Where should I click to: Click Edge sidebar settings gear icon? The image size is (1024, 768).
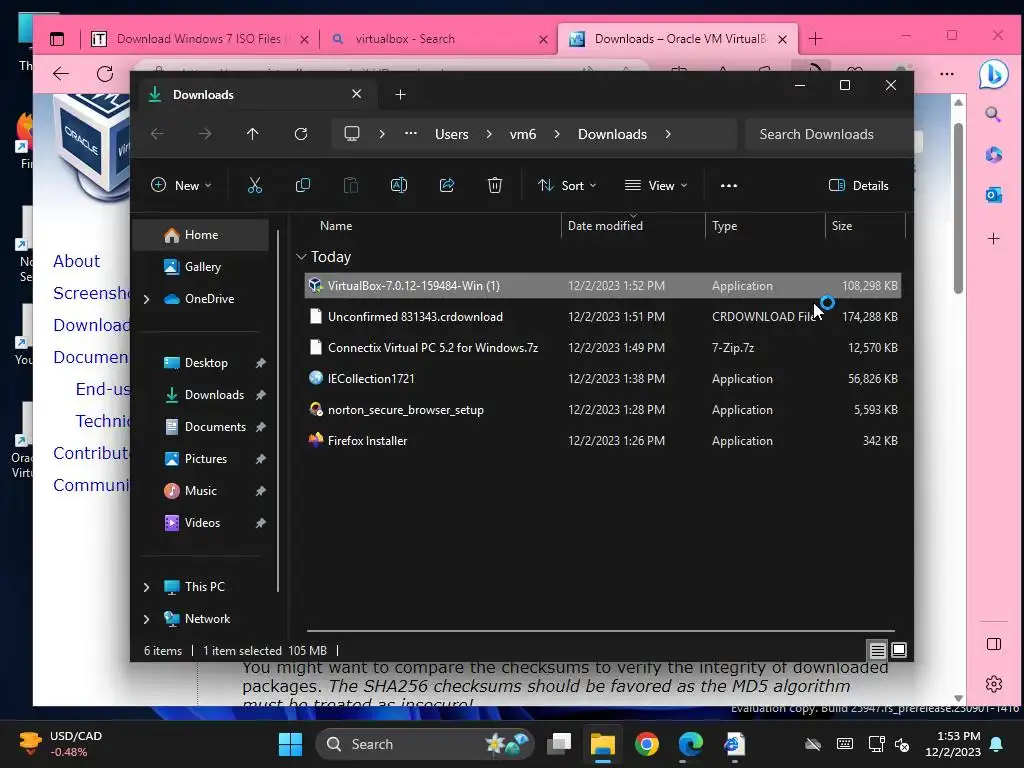[x=993, y=684]
